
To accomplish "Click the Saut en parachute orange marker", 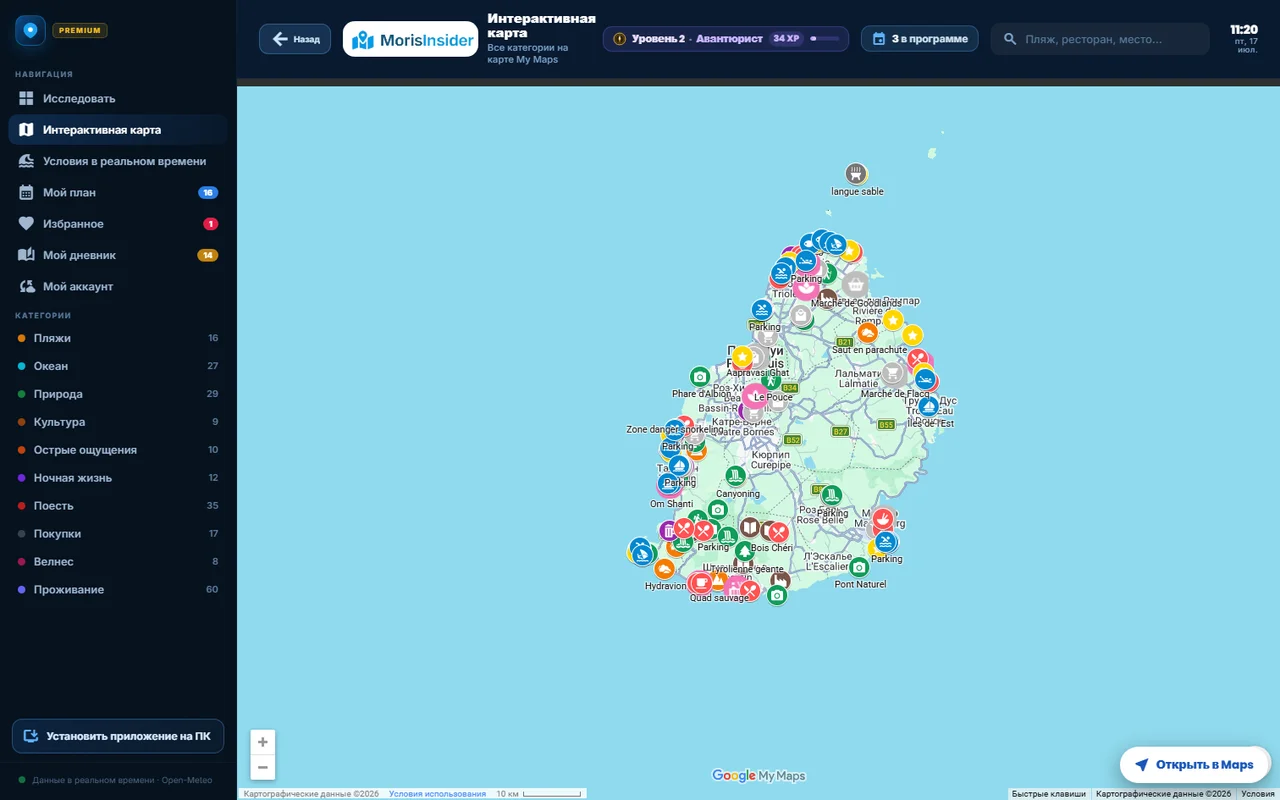I will tap(867, 333).
